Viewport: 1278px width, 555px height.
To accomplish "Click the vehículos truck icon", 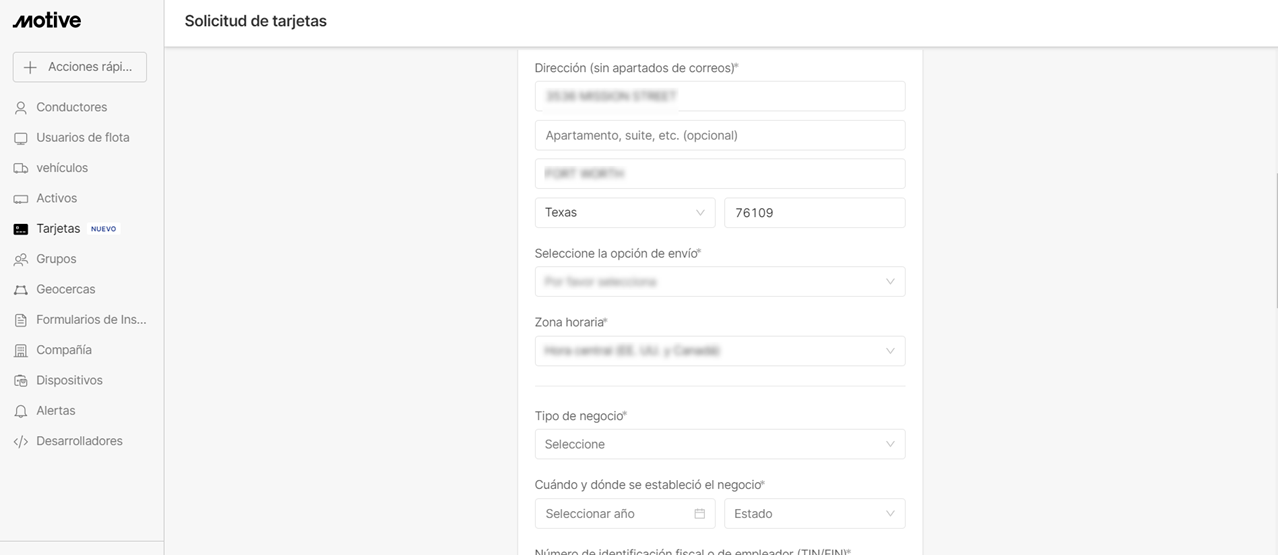I will point(20,168).
